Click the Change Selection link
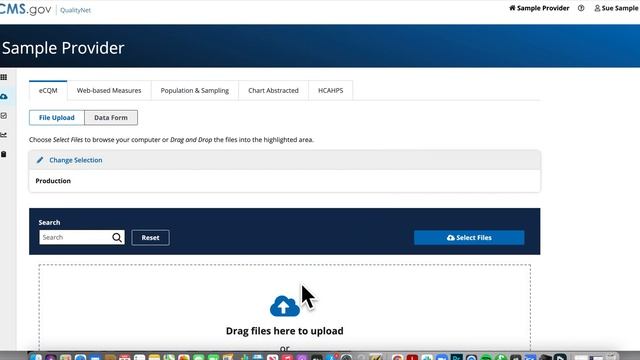The image size is (640, 360). point(76,160)
